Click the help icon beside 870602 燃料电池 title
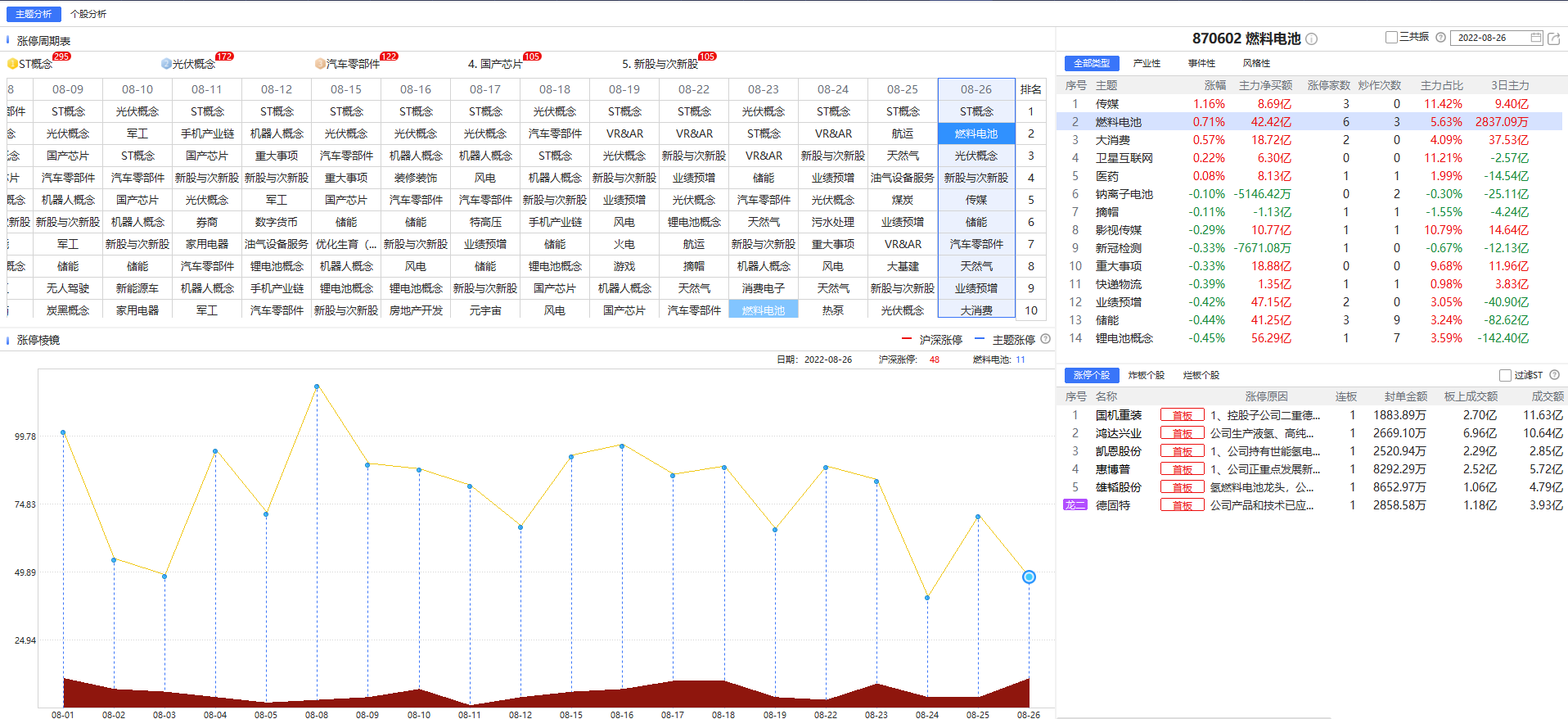1568x719 pixels. point(1311,39)
